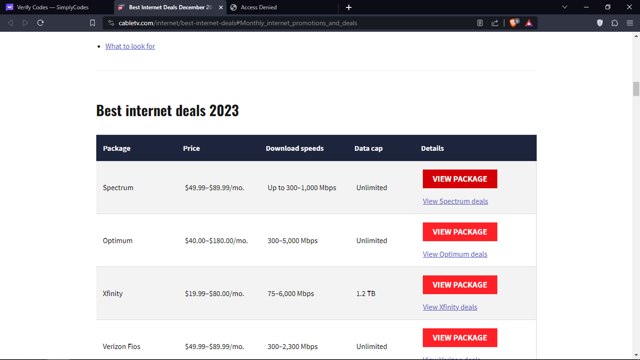640x360 pixels.
Task: Click the Spectrum package name cell
Action: [x=118, y=188]
